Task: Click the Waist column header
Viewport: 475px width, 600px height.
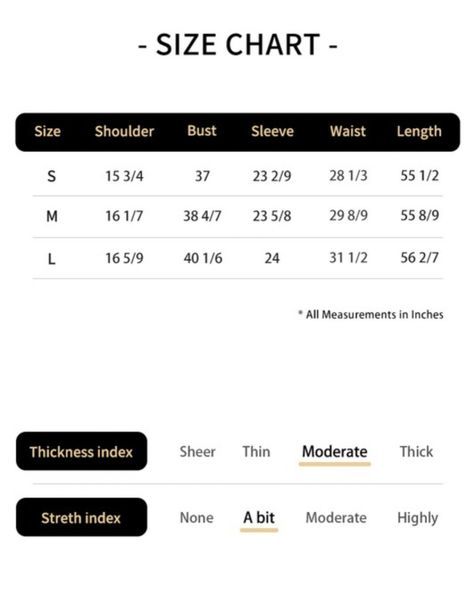Action: coord(348,131)
